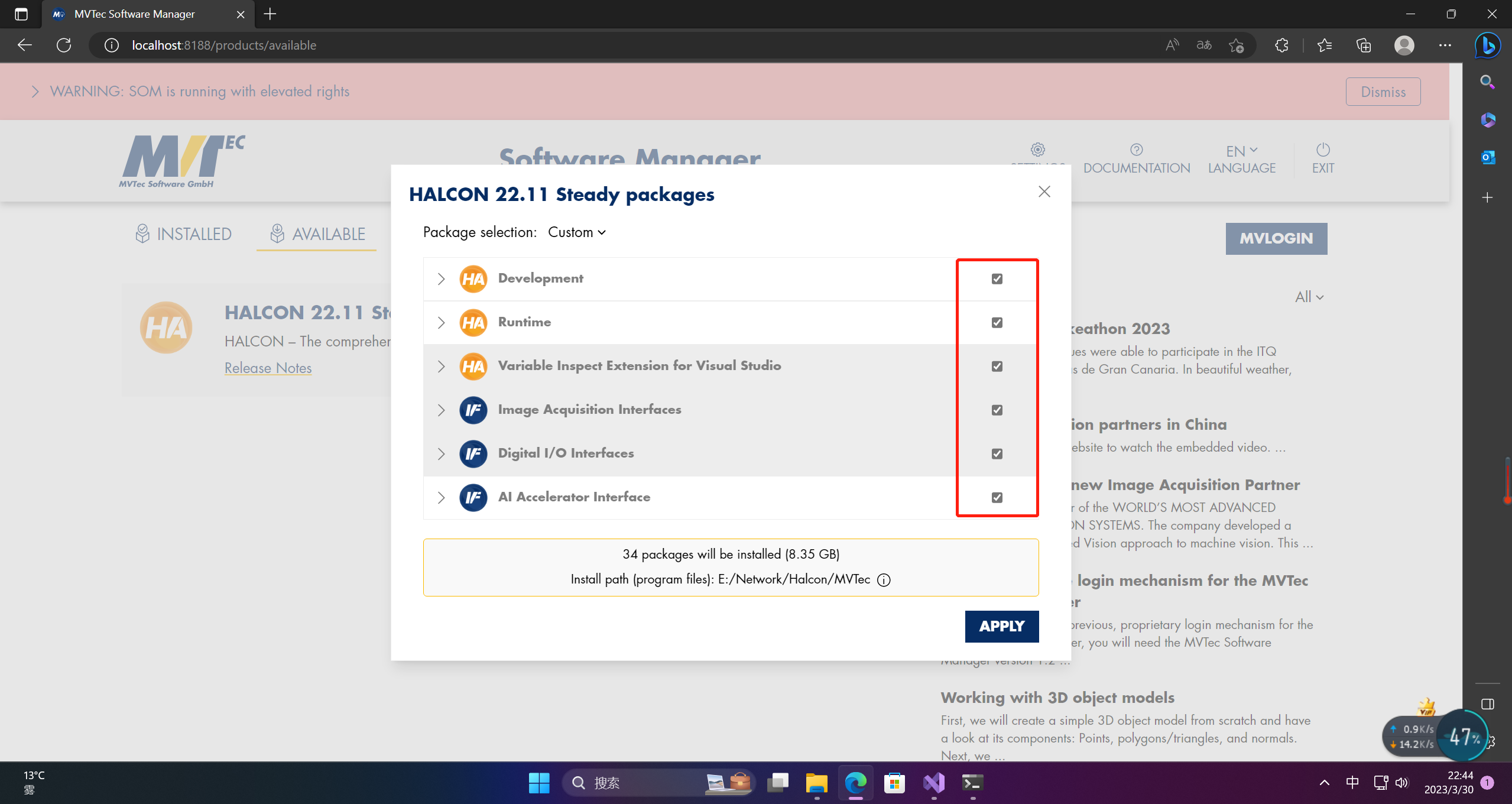Switch to the INSTALLED tab
1512x804 pixels.
[183, 234]
